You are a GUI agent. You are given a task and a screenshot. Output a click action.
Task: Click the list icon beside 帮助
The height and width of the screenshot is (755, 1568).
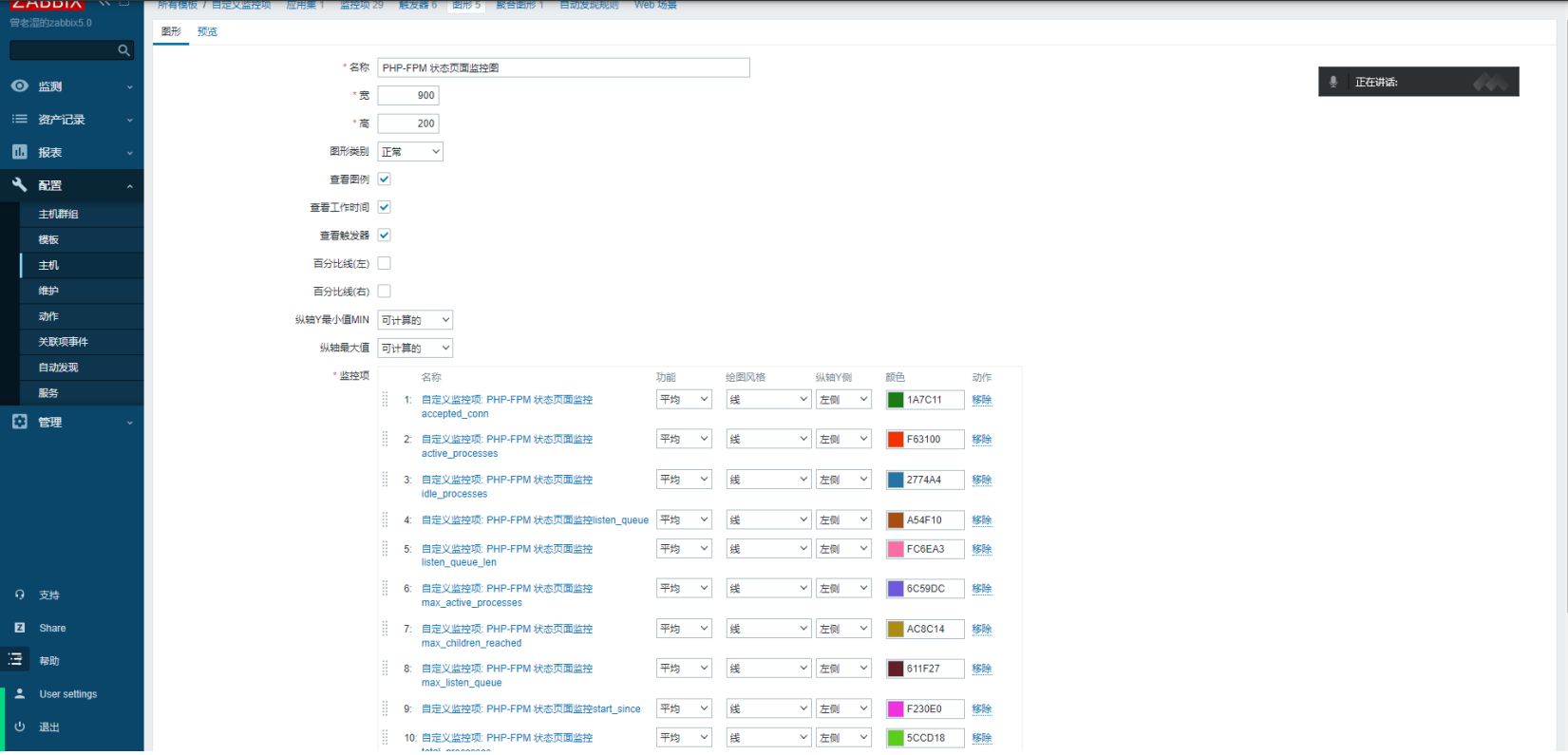coord(15,659)
